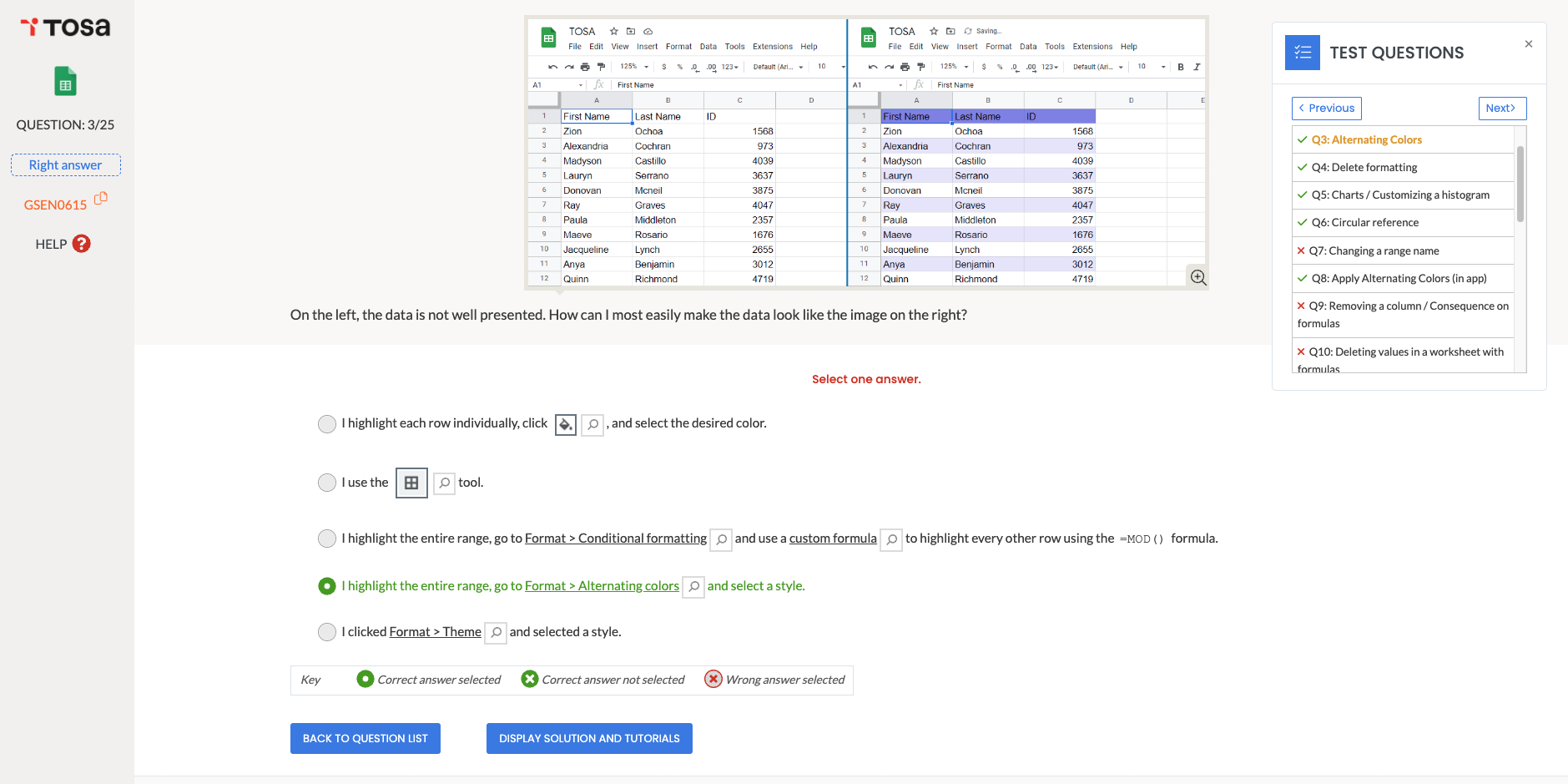The image size is (1568, 784).
Task: Open magnifier next to Conditional formatting
Action: click(721, 539)
